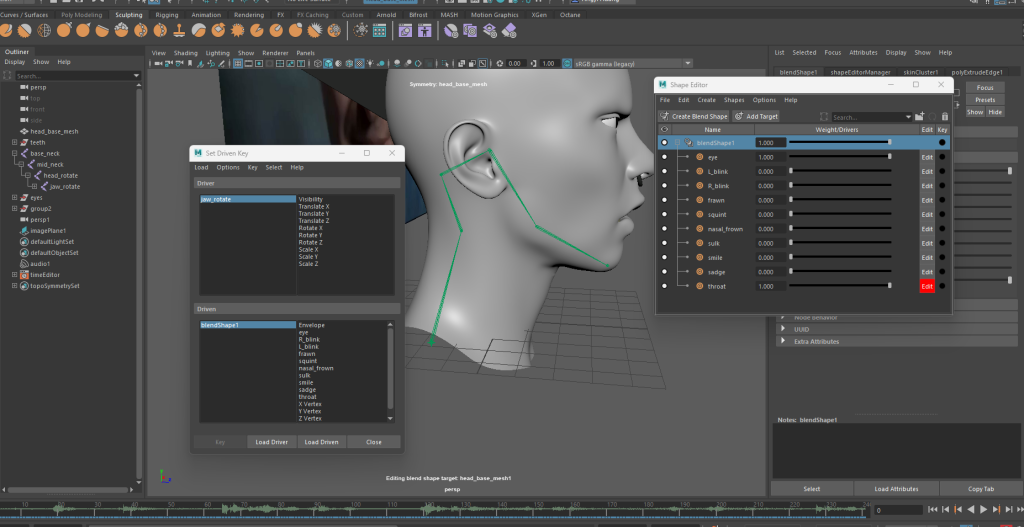Collapse the base_neck joint hierarchy

tap(14, 153)
